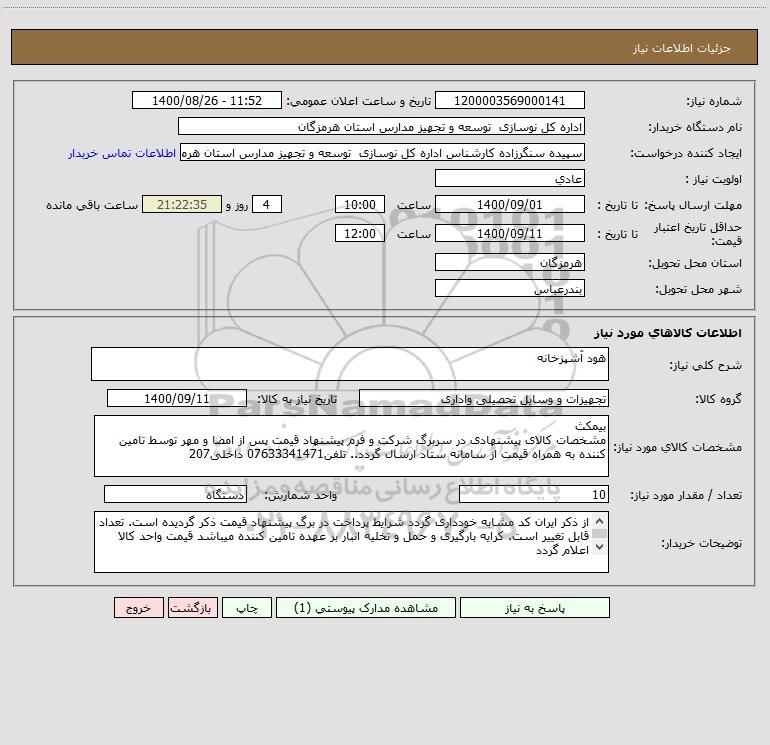Click the بازگشت back button

coord(192,607)
